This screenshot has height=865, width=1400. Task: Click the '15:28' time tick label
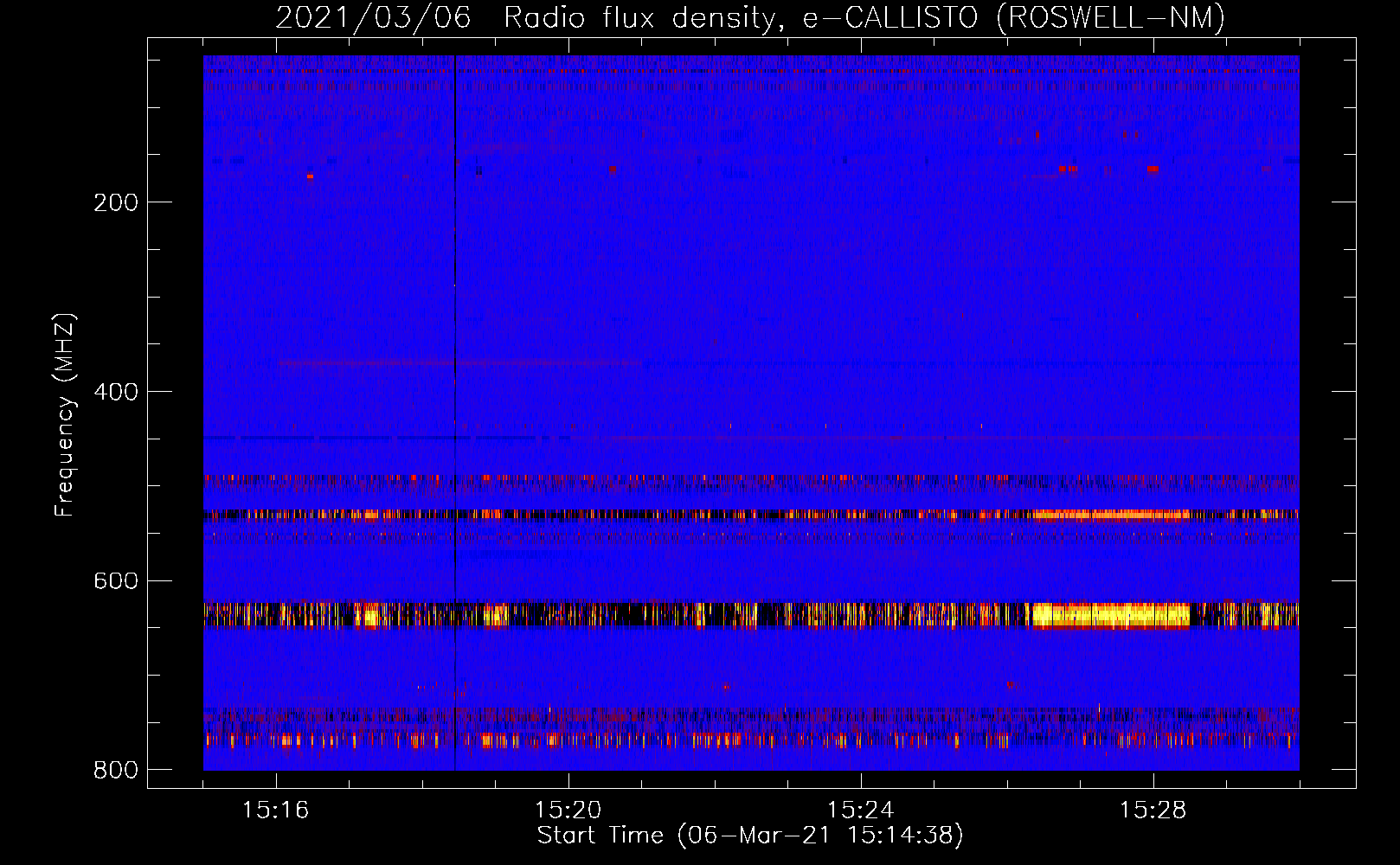click(x=1153, y=810)
